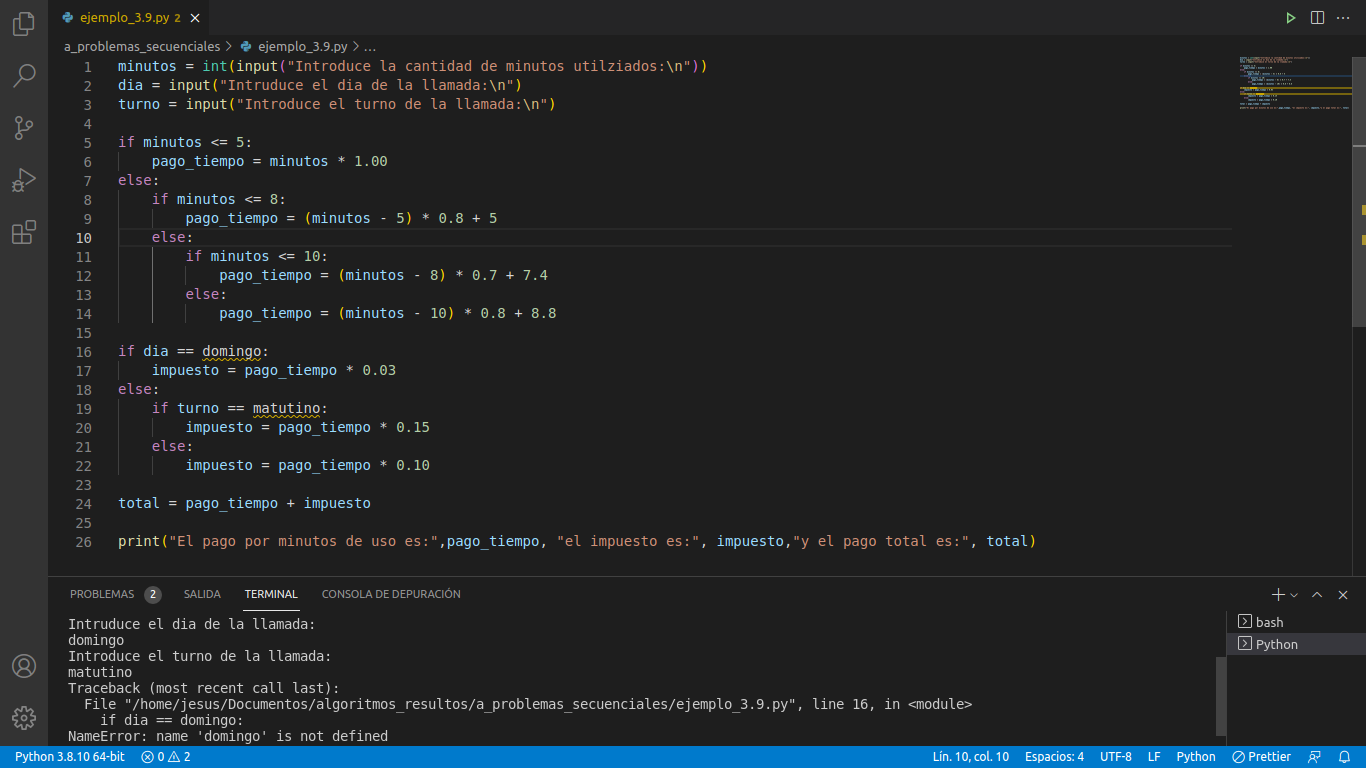Change language mode Python in status bar
The width and height of the screenshot is (1366, 768).
tap(1196, 757)
